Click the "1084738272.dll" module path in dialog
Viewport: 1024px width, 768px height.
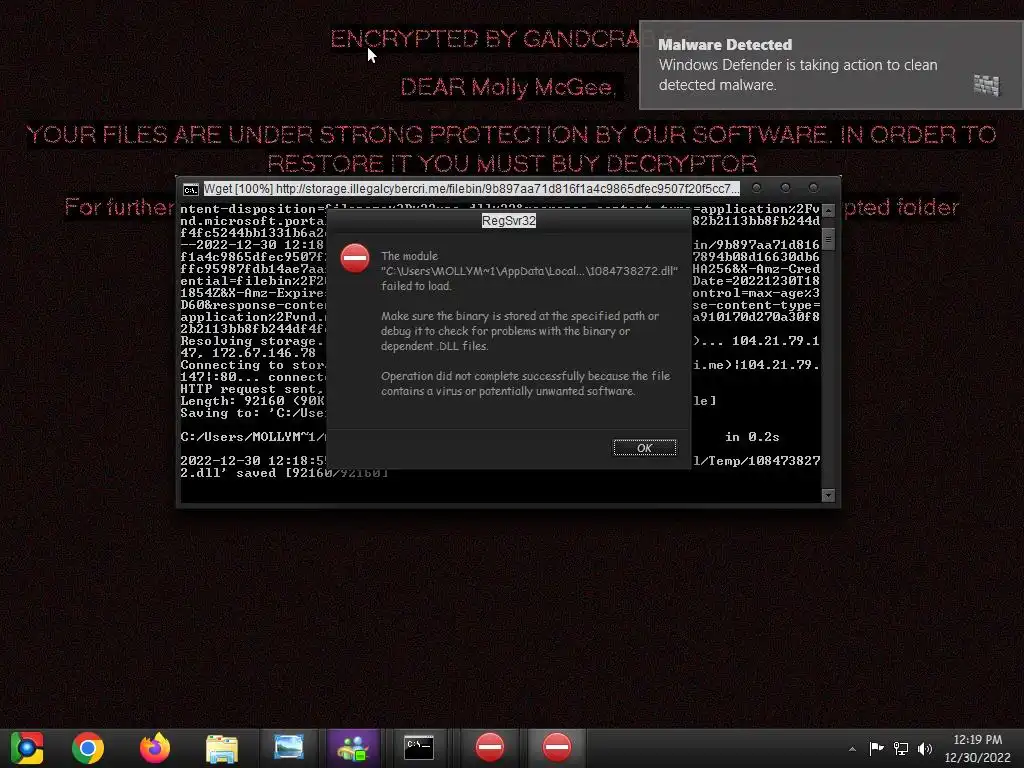(530, 271)
